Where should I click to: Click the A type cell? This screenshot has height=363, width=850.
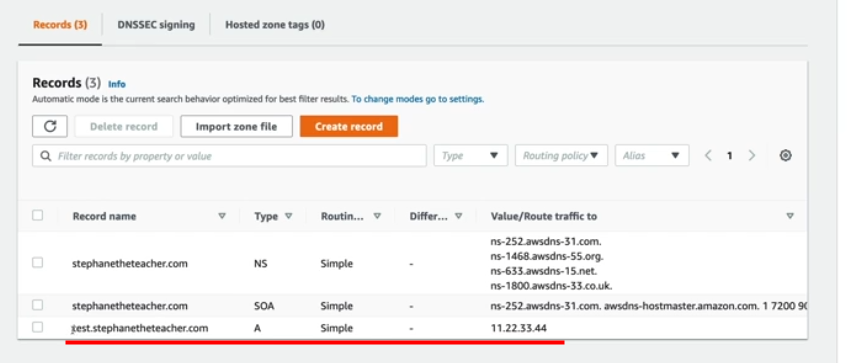[257, 328]
